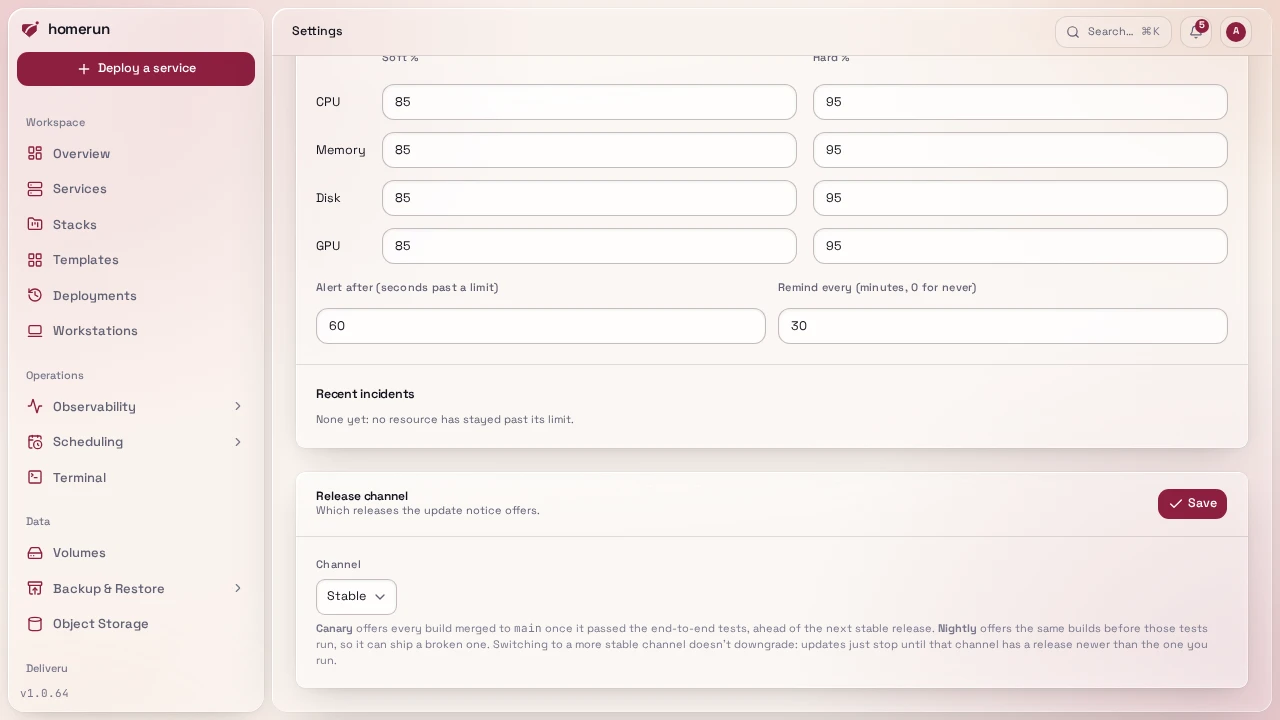1280x720 pixels.
Task: Navigate to Deployments
Action: [136, 295]
